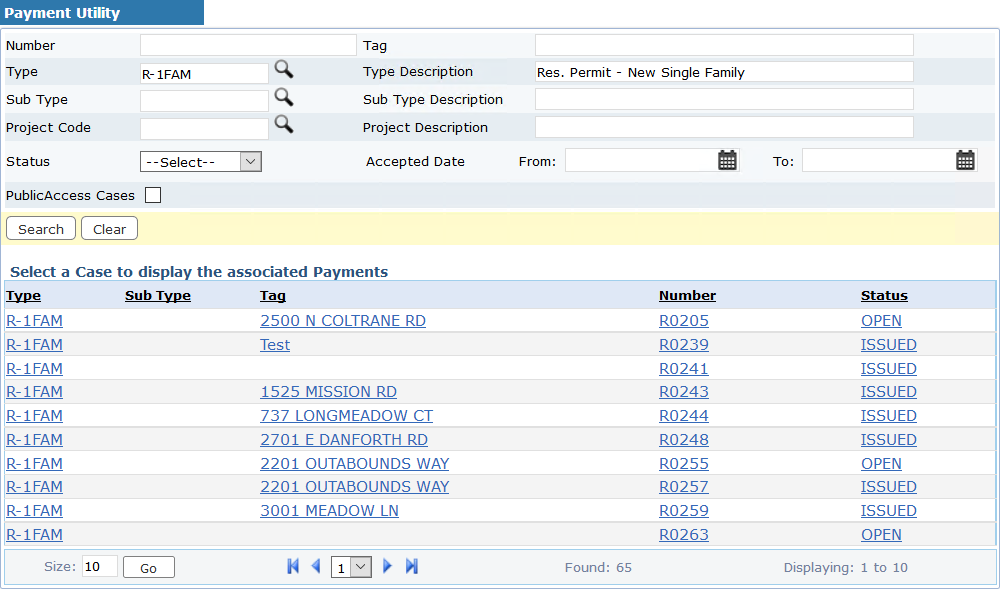The image size is (1000, 589).
Task: Jump to the last results page
Action: click(x=411, y=567)
